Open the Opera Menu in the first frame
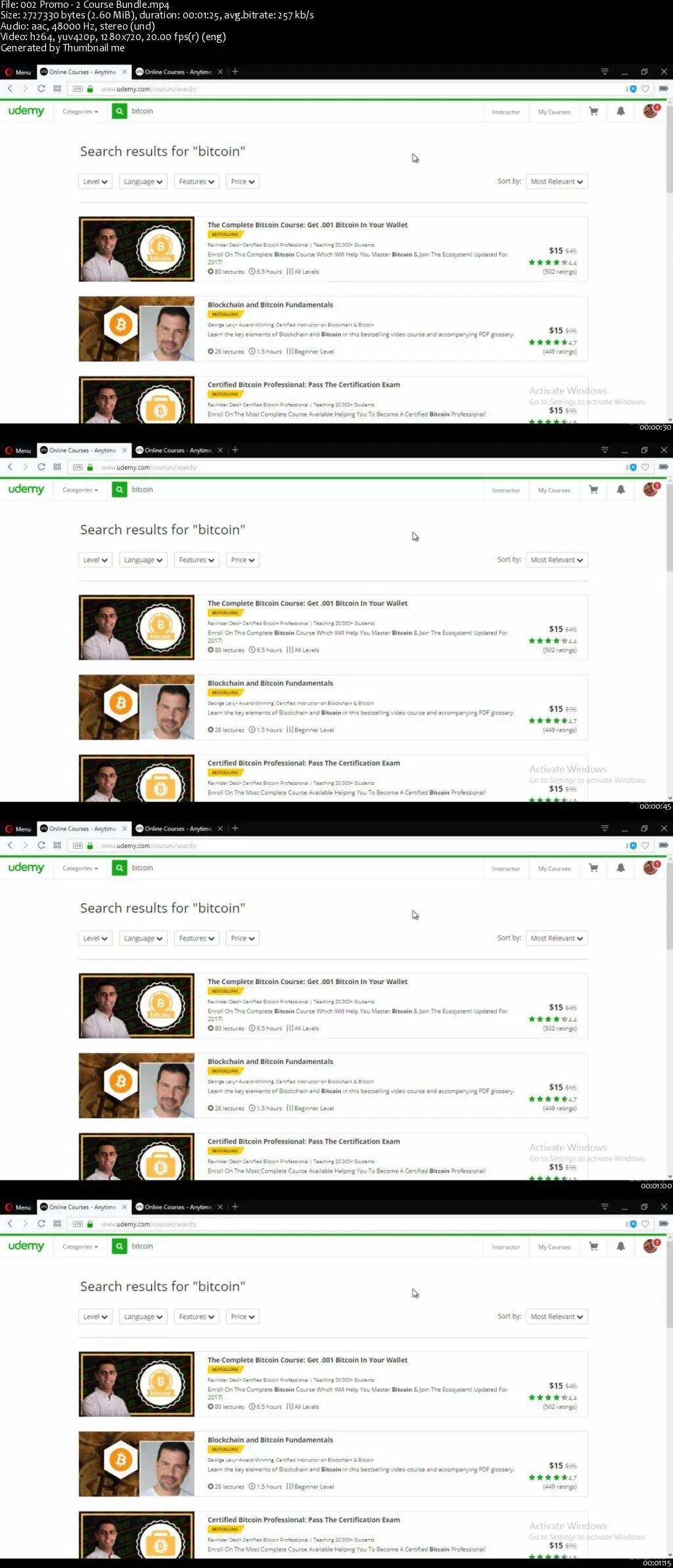 18,72
